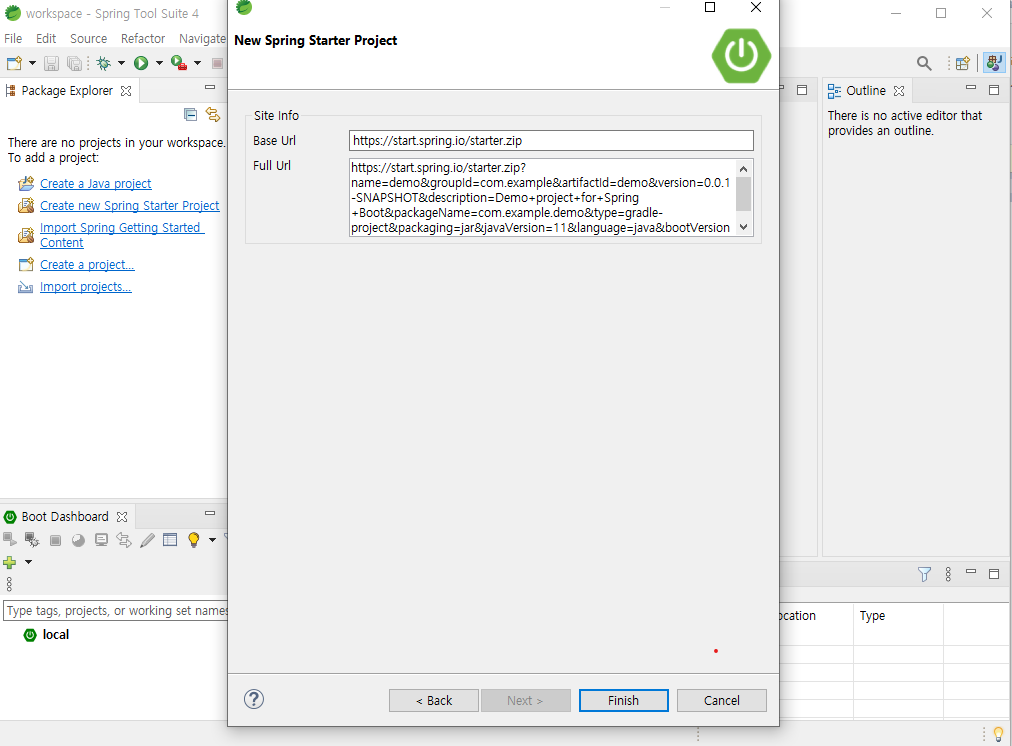Click the Save All icon

75,63
